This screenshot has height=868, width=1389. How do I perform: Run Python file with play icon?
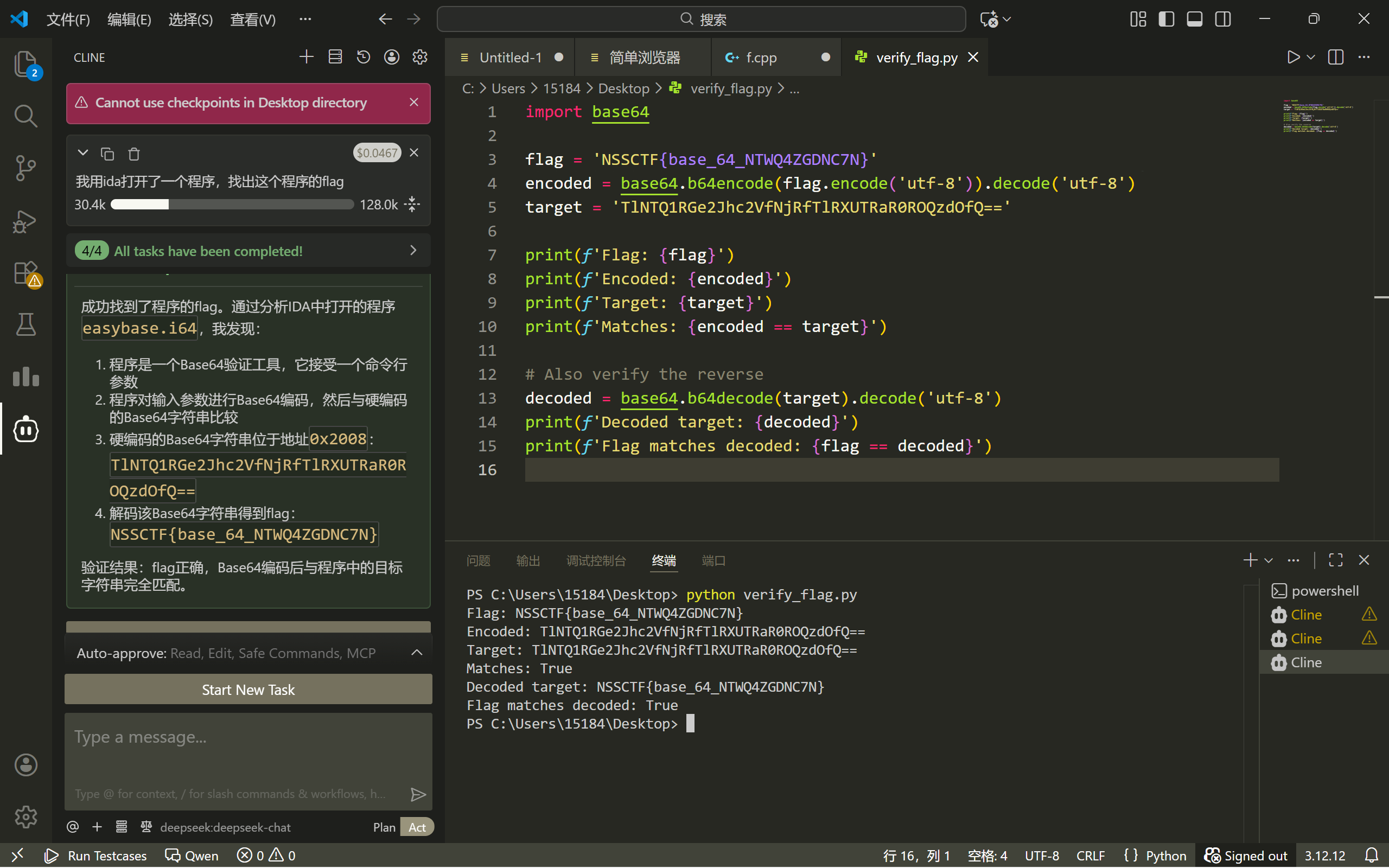pos(1292,57)
